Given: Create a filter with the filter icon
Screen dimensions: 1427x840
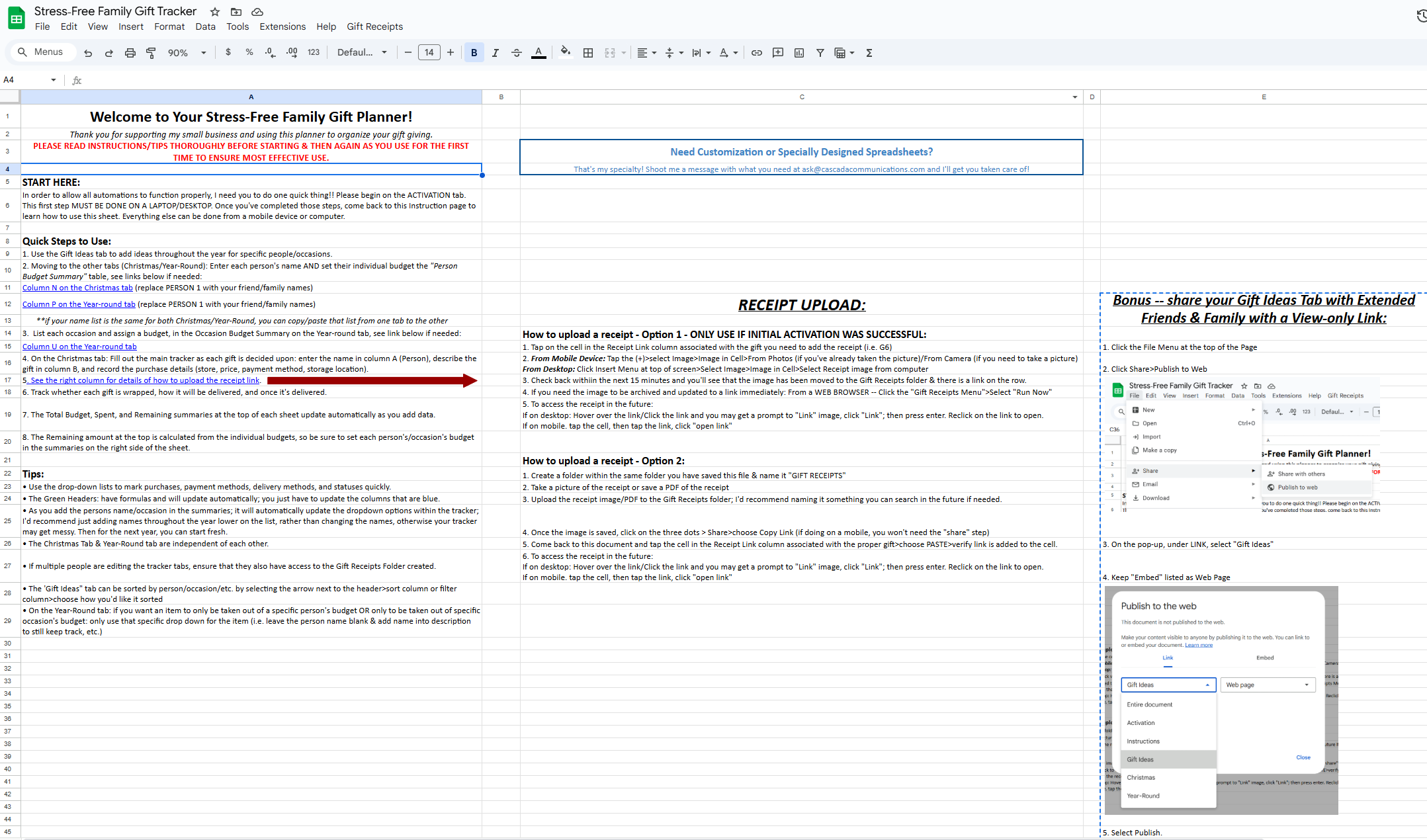Looking at the screenshot, I should [820, 52].
